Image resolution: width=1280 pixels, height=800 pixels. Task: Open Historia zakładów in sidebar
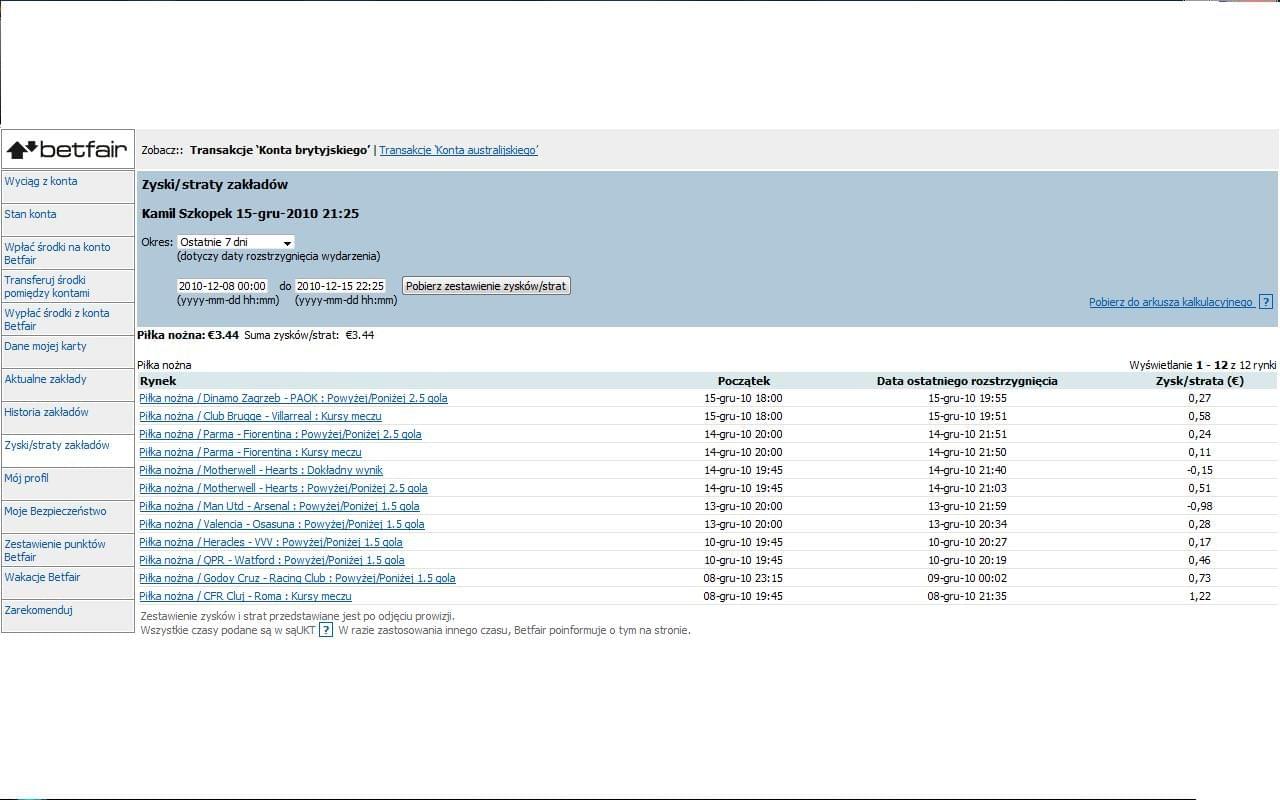tap(46, 412)
